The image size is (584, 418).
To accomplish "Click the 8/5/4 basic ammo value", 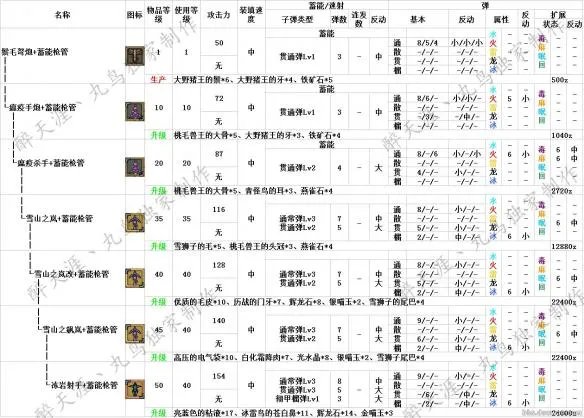I will tap(427, 42).
